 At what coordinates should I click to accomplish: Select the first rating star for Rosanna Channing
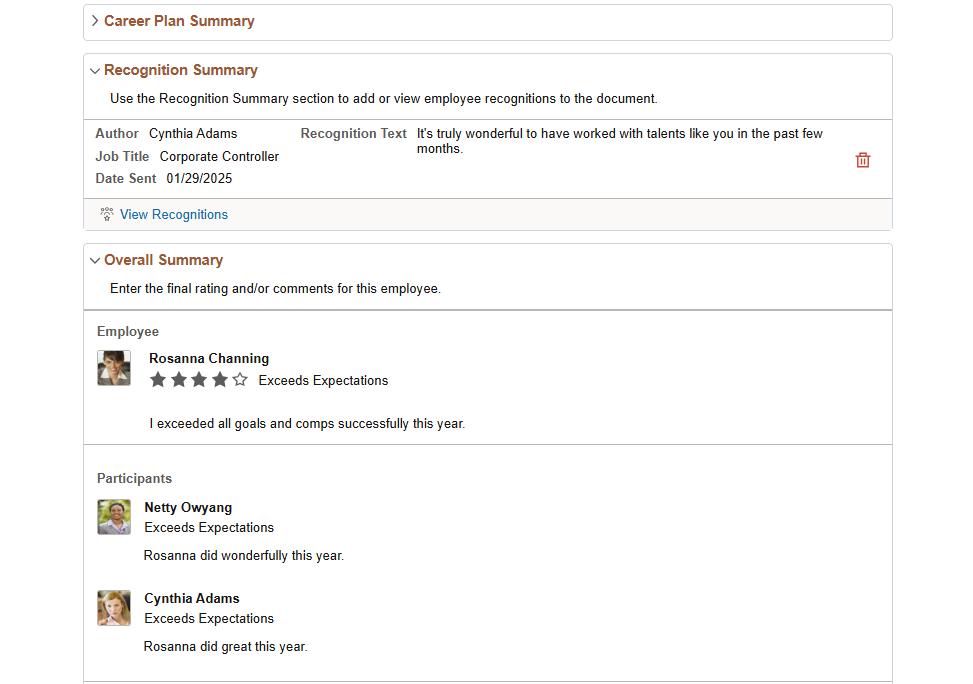[x=158, y=379]
